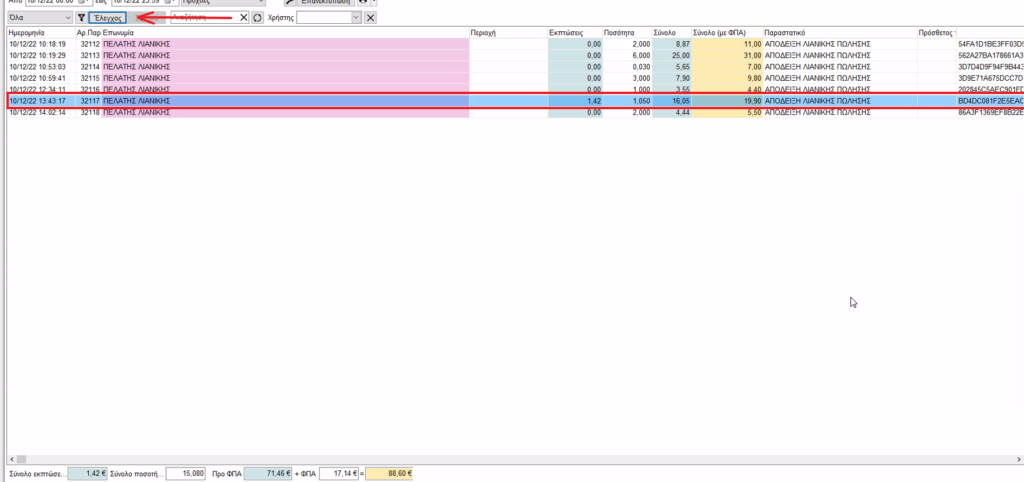Open the Όλα dropdown filter
The image size is (1024, 482).
[38, 18]
